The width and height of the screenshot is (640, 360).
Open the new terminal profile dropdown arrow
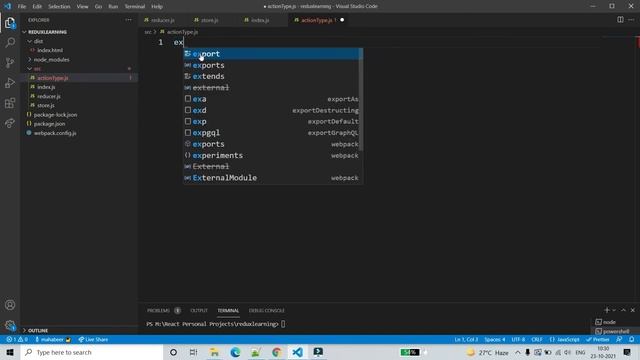[x=614, y=310]
